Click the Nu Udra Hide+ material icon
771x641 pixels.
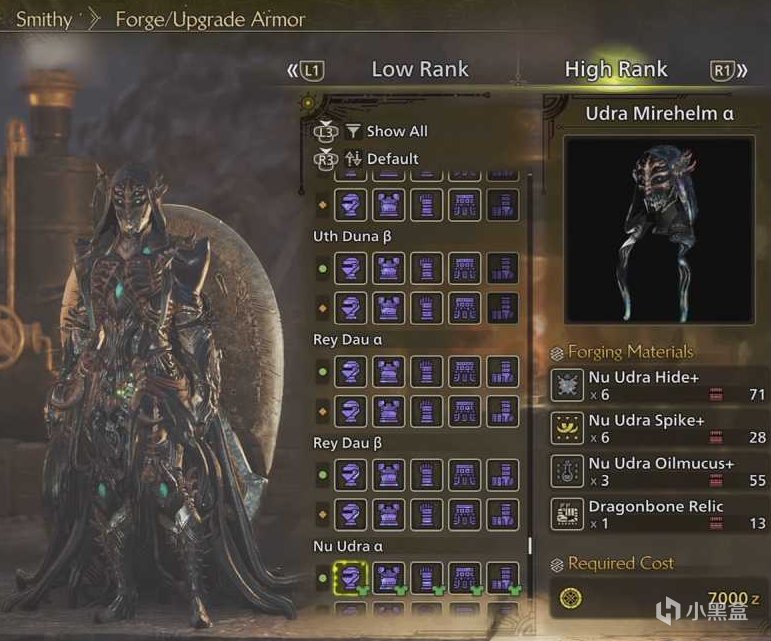tap(567, 385)
